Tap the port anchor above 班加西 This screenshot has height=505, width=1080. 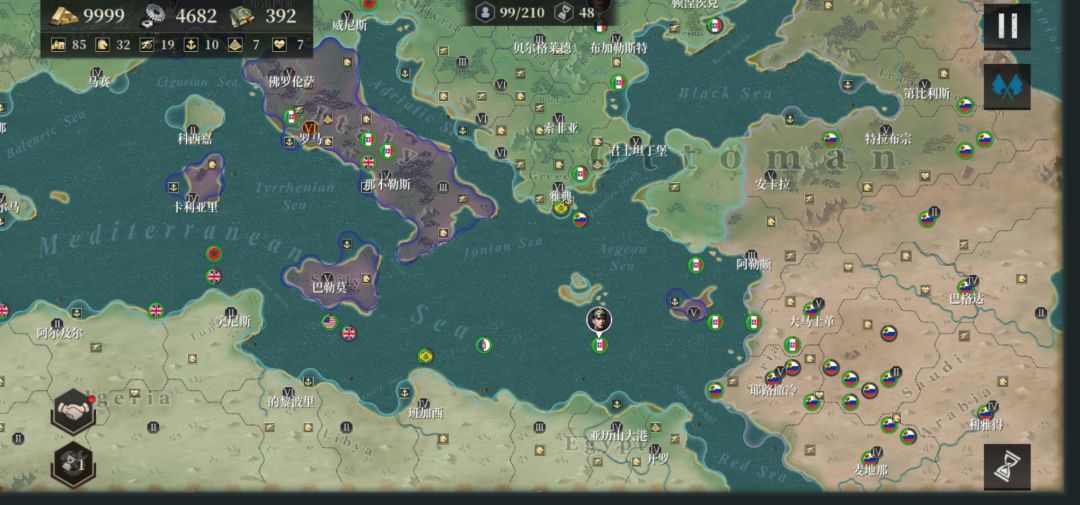(x=405, y=392)
